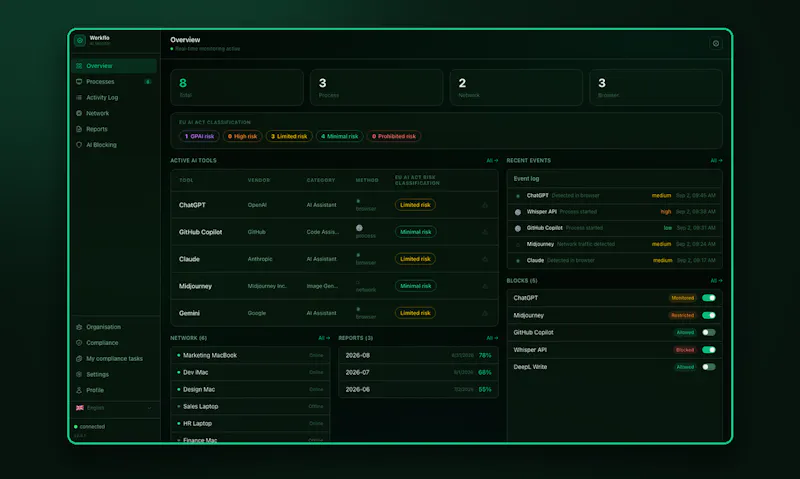
Task: Click the Organisation icon in sidebar
Action: (x=79, y=327)
